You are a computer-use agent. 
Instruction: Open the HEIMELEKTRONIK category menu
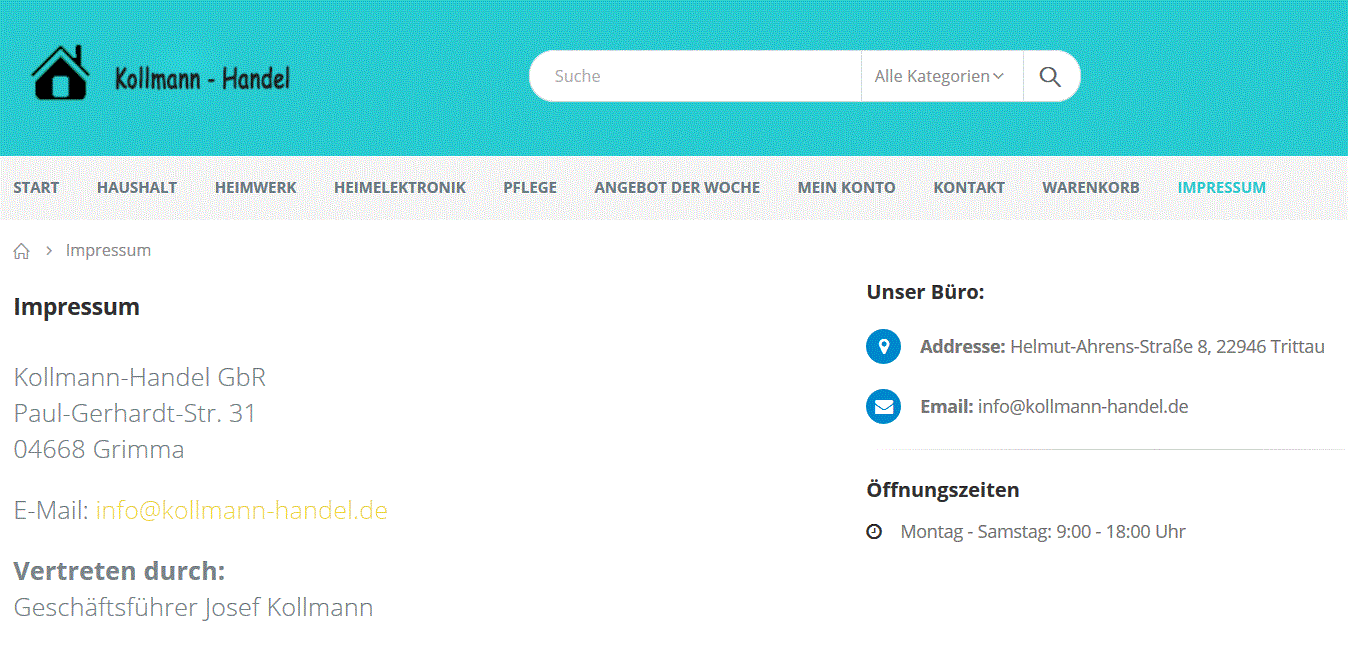(x=400, y=187)
